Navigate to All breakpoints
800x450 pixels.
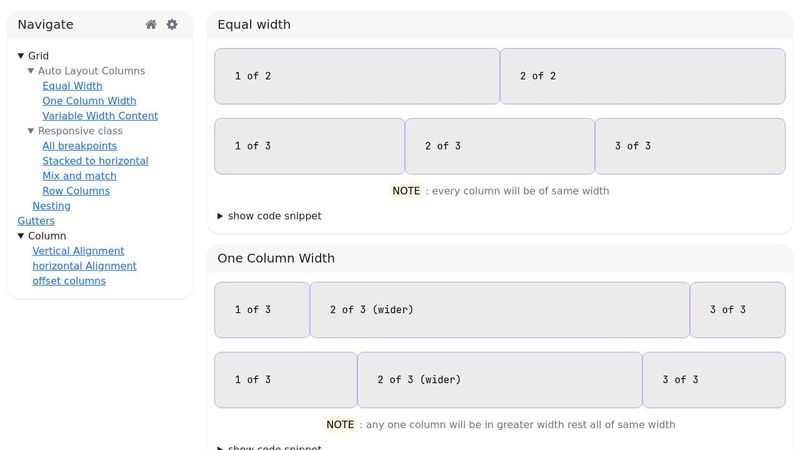[79, 146]
